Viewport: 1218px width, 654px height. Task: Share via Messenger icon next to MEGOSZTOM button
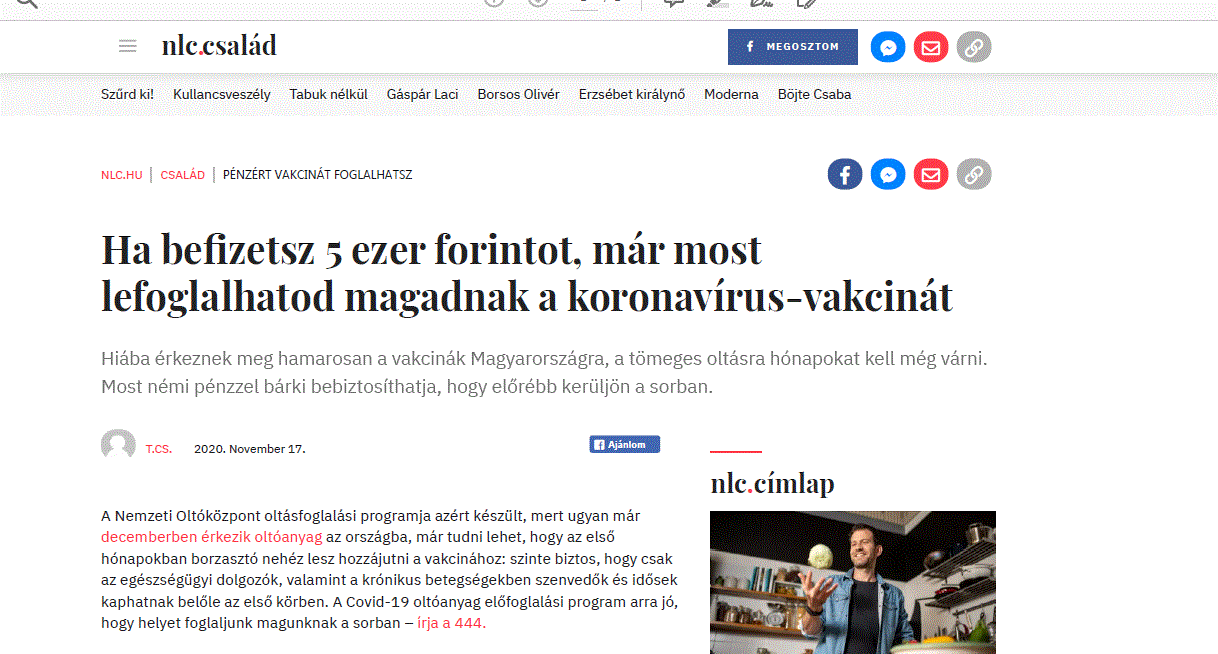point(888,47)
